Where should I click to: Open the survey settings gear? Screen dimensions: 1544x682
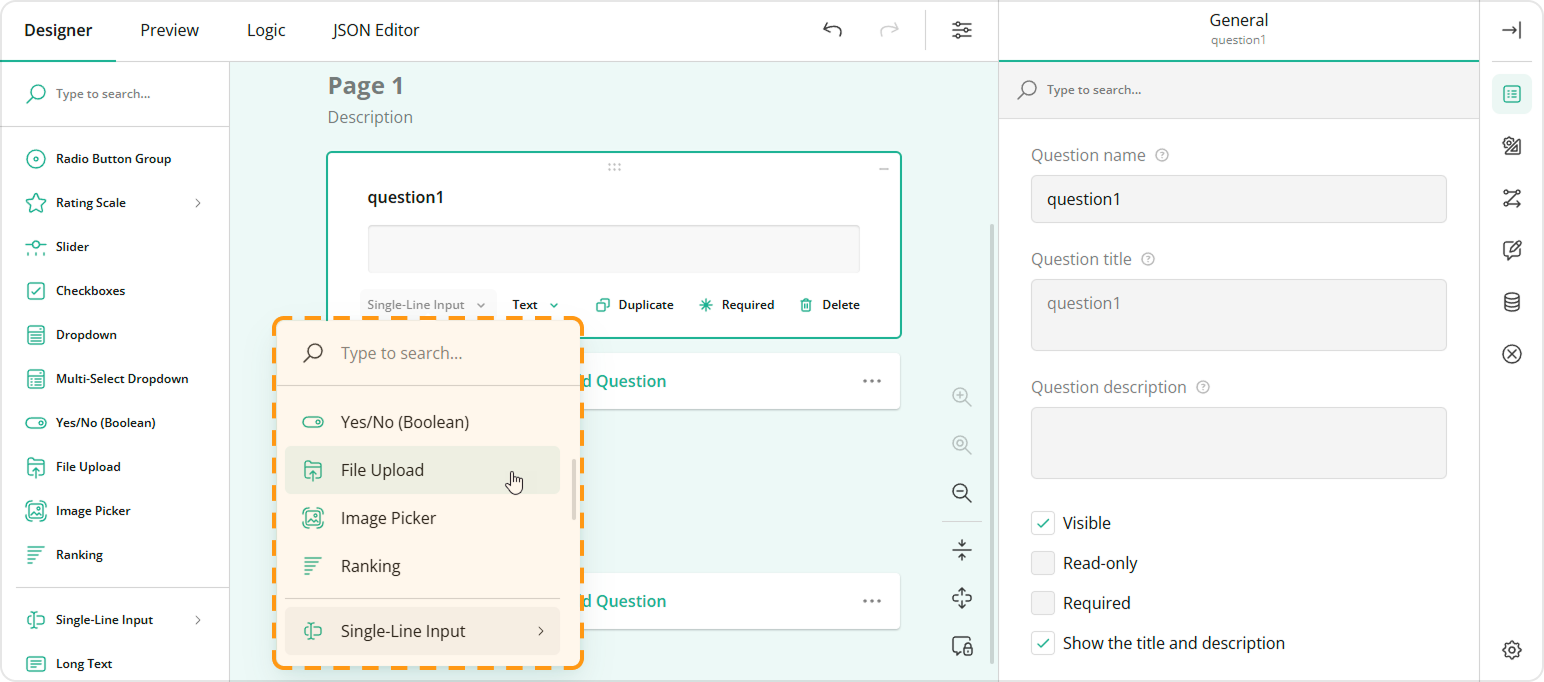click(1511, 649)
